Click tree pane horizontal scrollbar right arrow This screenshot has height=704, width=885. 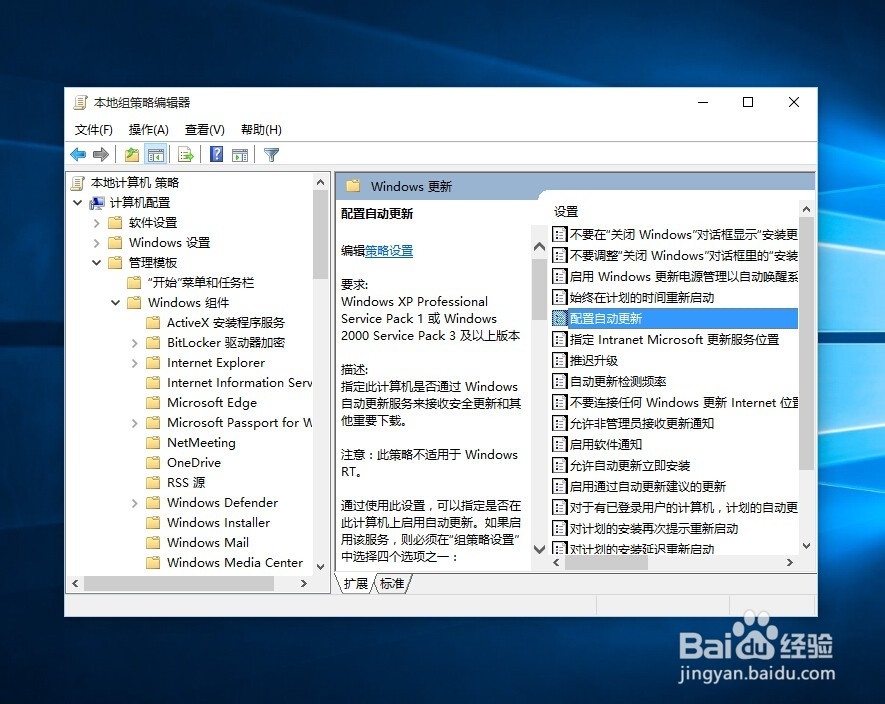point(304,584)
